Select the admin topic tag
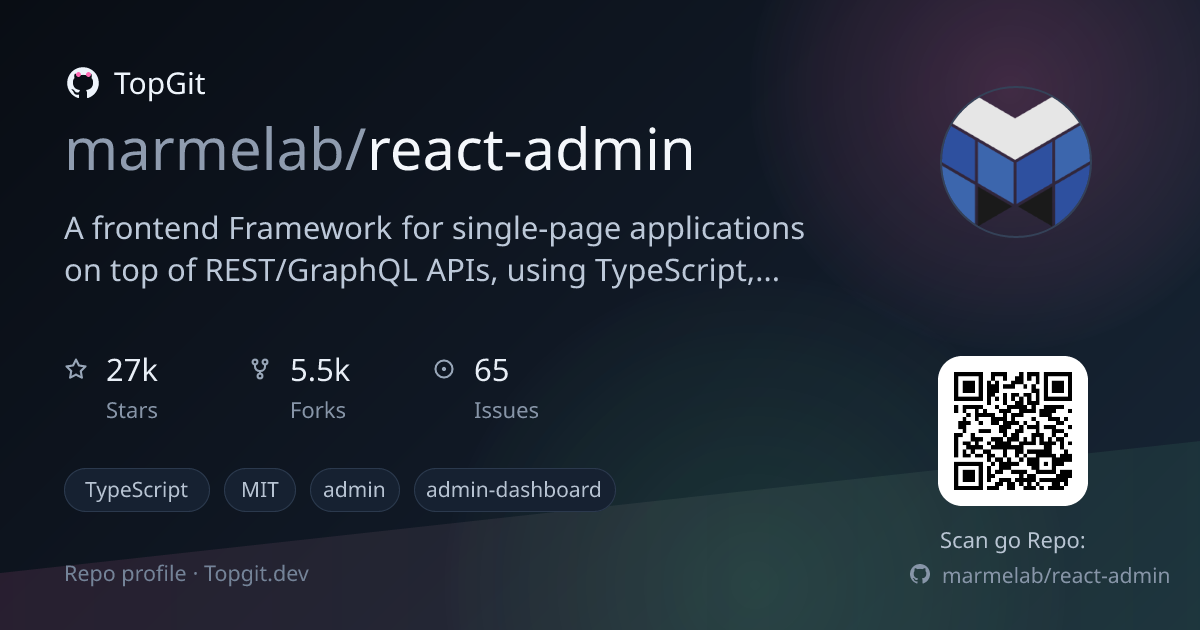Image resolution: width=1200 pixels, height=630 pixels. pos(355,490)
